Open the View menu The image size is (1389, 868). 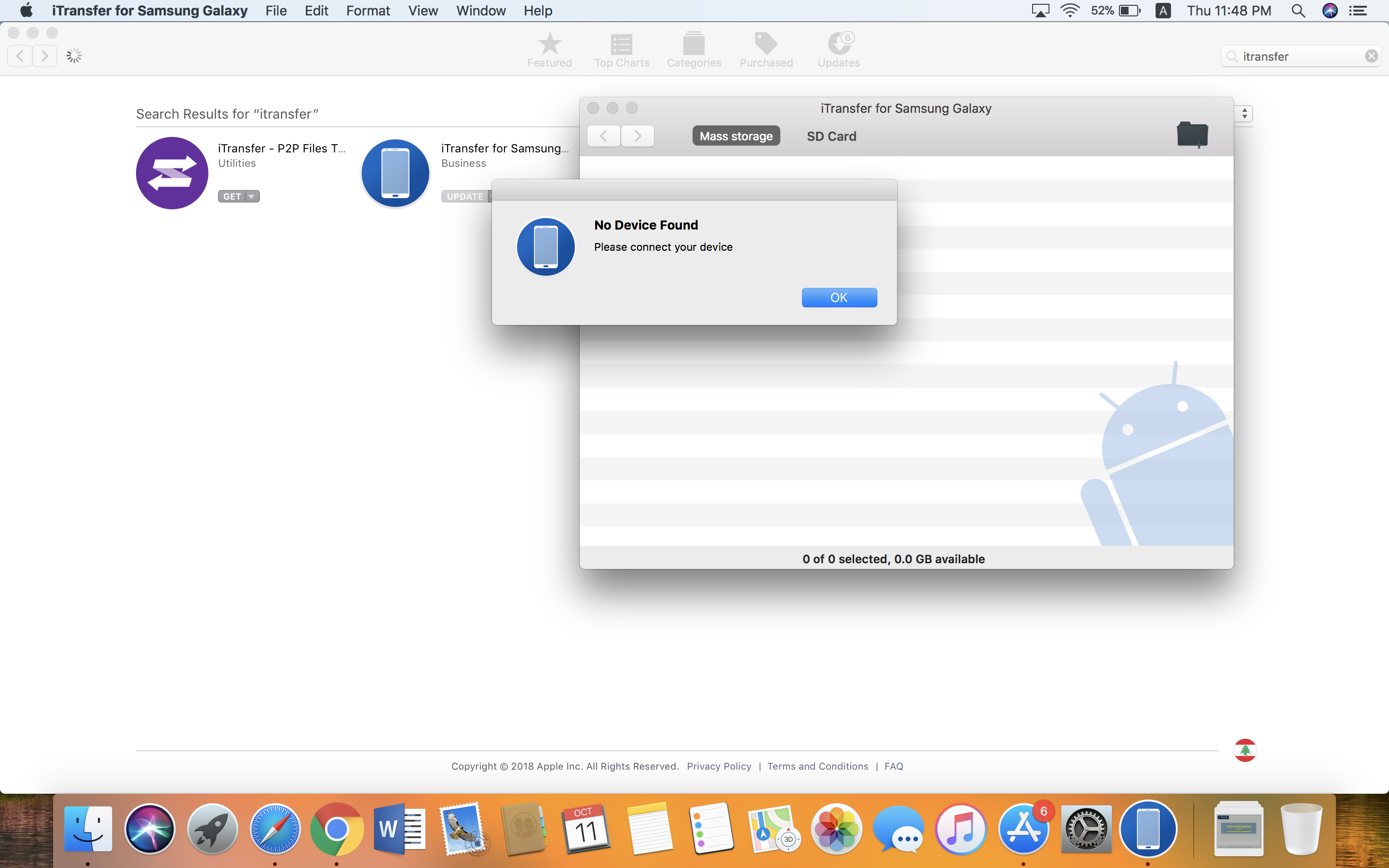pyautogui.click(x=423, y=10)
